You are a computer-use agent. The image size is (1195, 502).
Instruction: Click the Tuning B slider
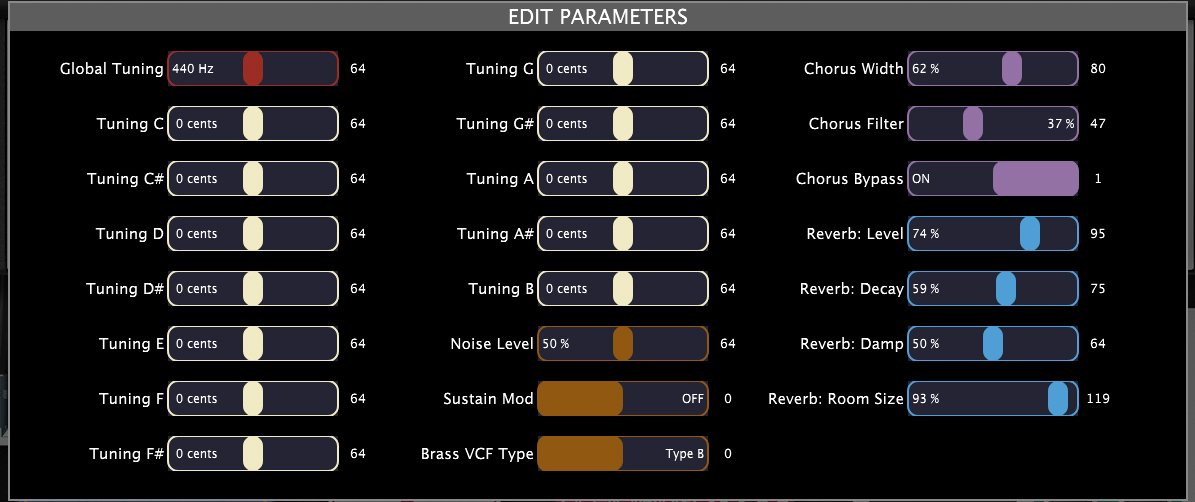point(623,289)
